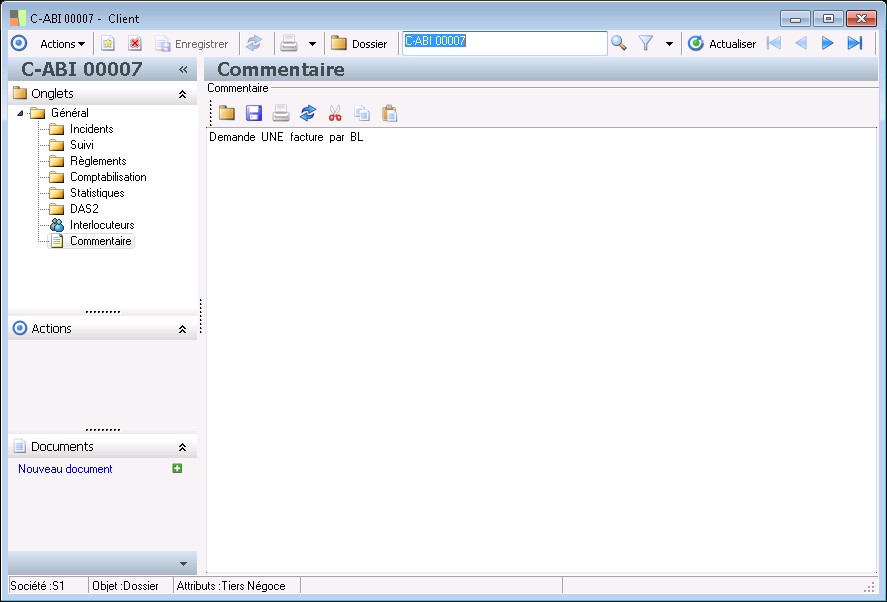Click the filter funnel icon
887x602 pixels.
[x=646, y=44]
